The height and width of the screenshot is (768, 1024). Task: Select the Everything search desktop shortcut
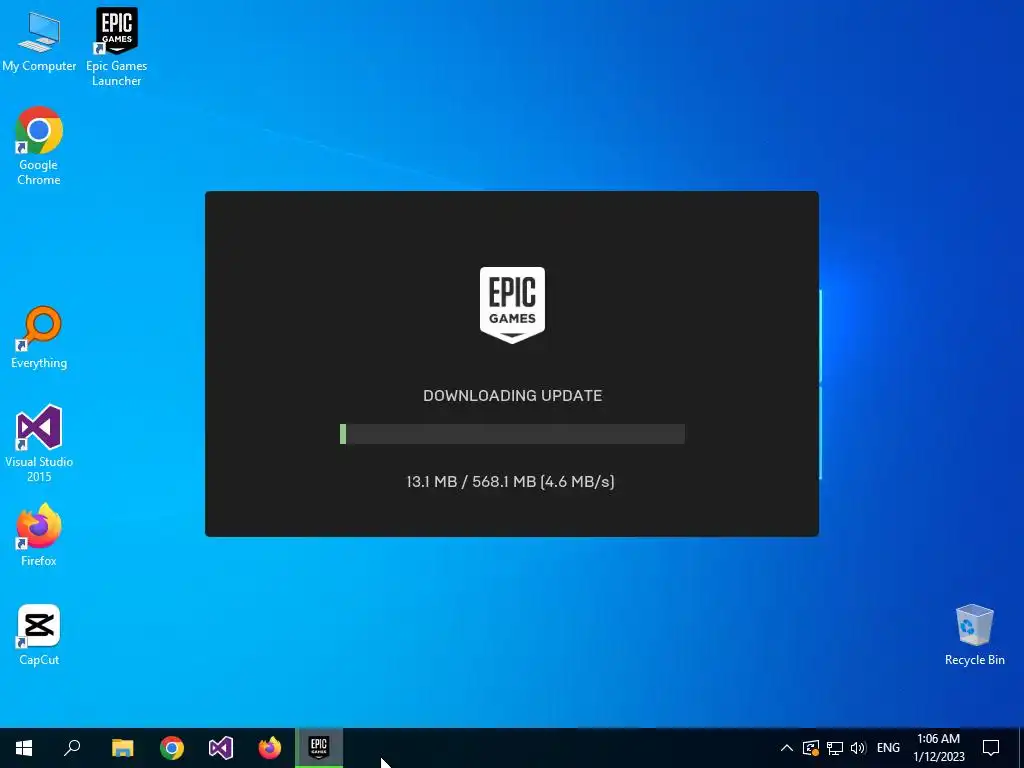tap(39, 337)
